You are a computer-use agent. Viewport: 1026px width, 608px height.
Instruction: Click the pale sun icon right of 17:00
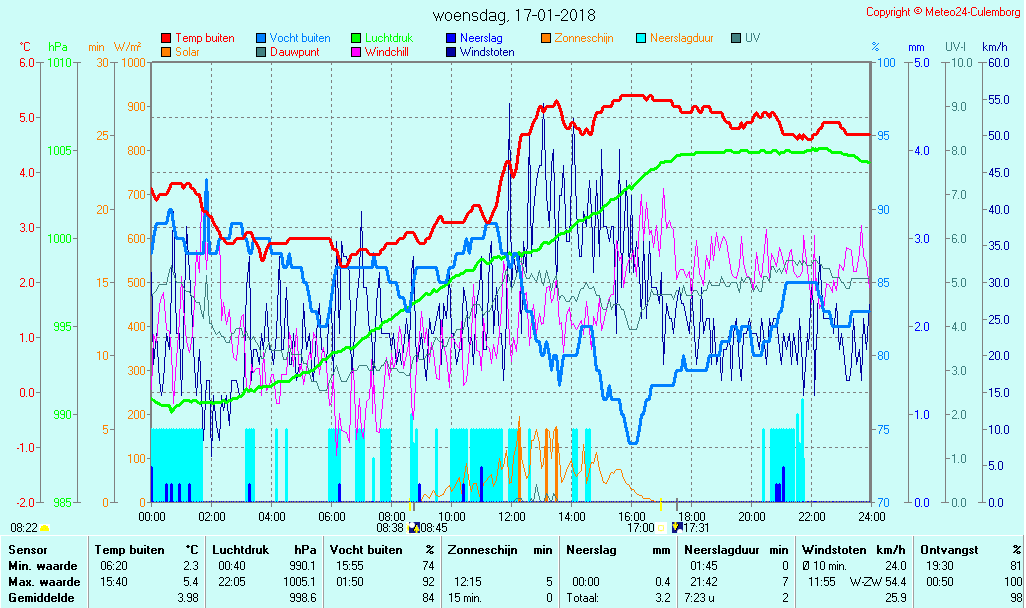661,527
